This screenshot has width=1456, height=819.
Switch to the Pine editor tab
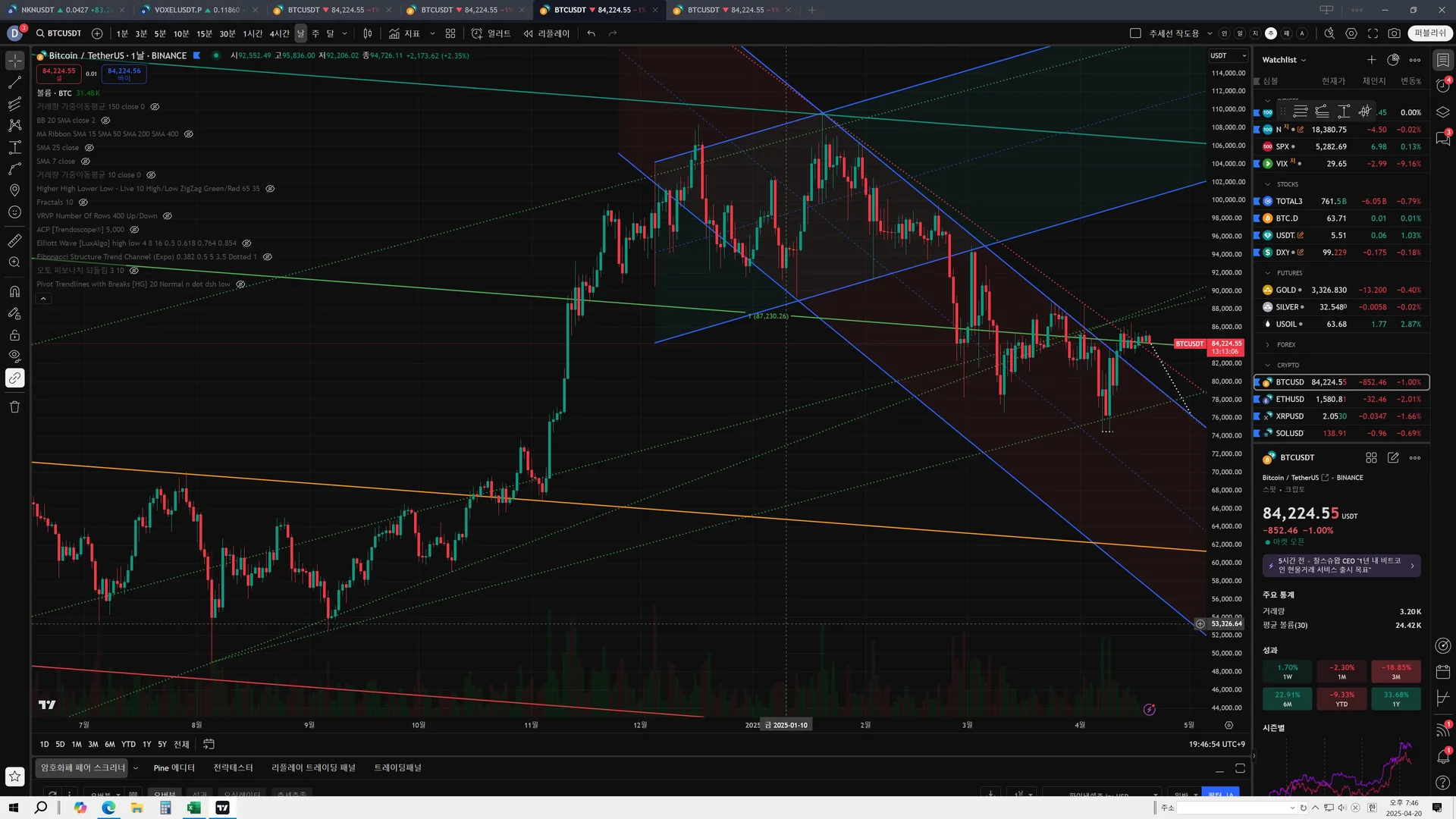[x=174, y=767]
